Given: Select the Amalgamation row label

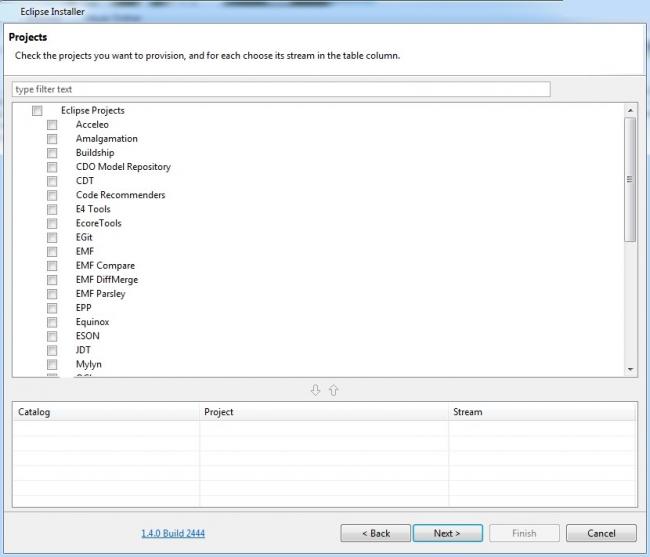Looking at the screenshot, I should click(x=107, y=139).
